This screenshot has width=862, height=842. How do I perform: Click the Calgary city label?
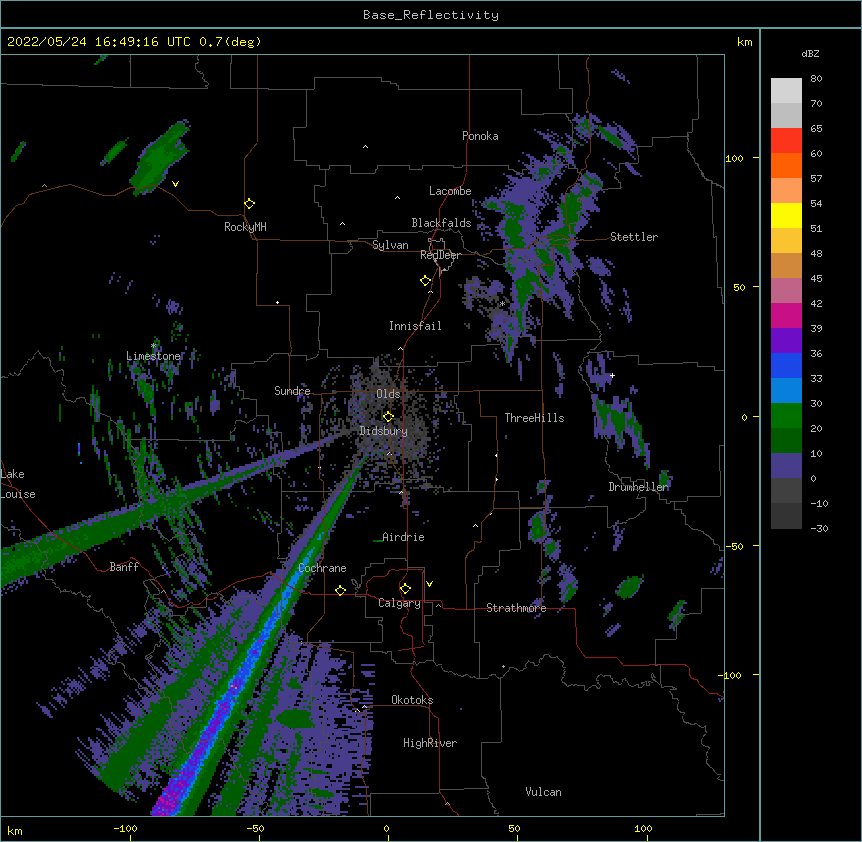pyautogui.click(x=399, y=603)
